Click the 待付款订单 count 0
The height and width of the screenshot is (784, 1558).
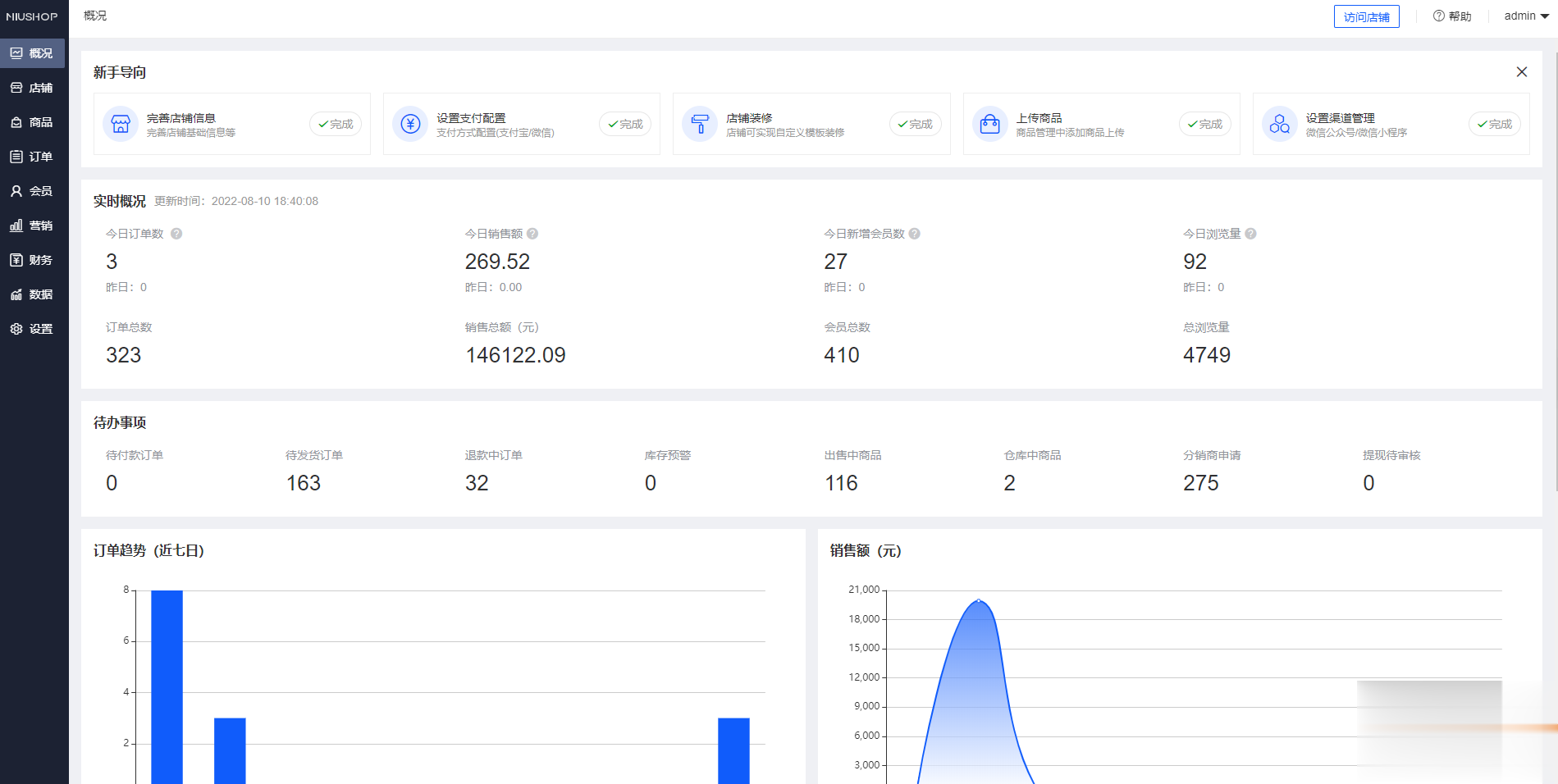click(112, 483)
